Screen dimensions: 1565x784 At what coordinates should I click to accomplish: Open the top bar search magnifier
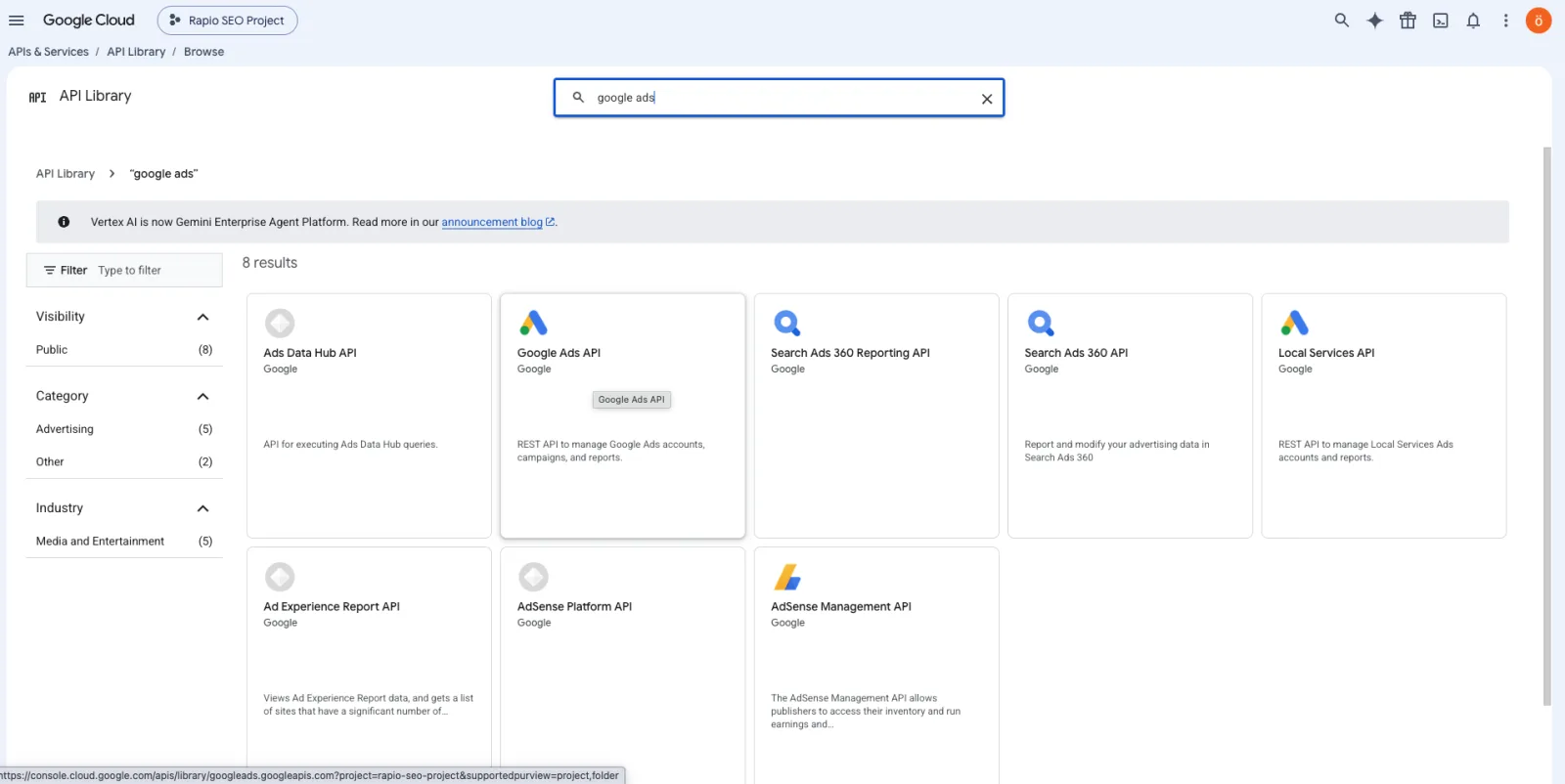point(1342,21)
